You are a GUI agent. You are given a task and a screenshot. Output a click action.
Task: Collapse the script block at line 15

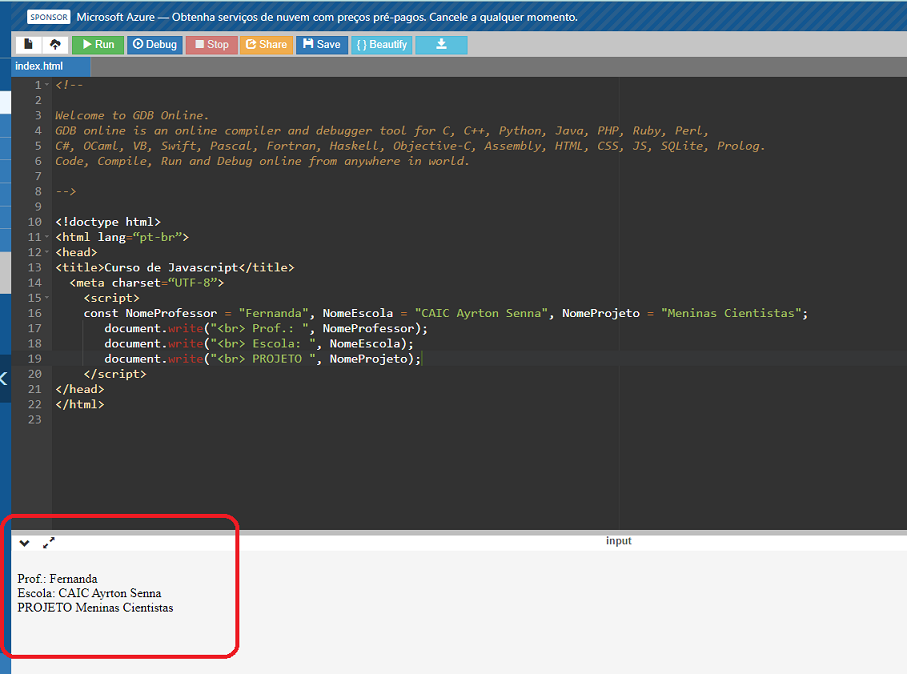coord(48,299)
